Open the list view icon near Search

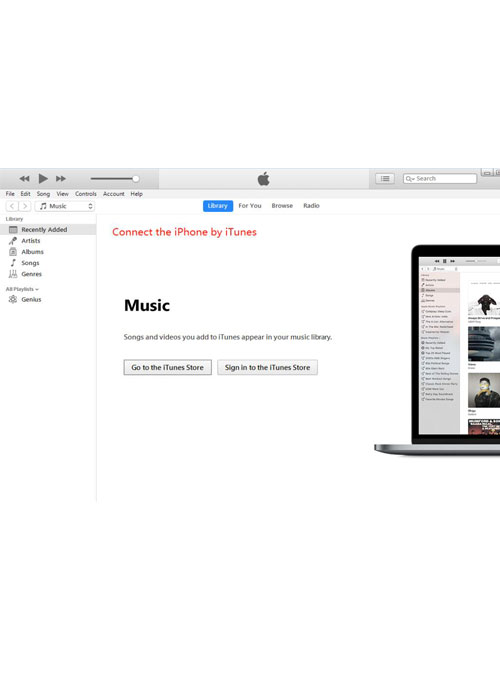384,179
